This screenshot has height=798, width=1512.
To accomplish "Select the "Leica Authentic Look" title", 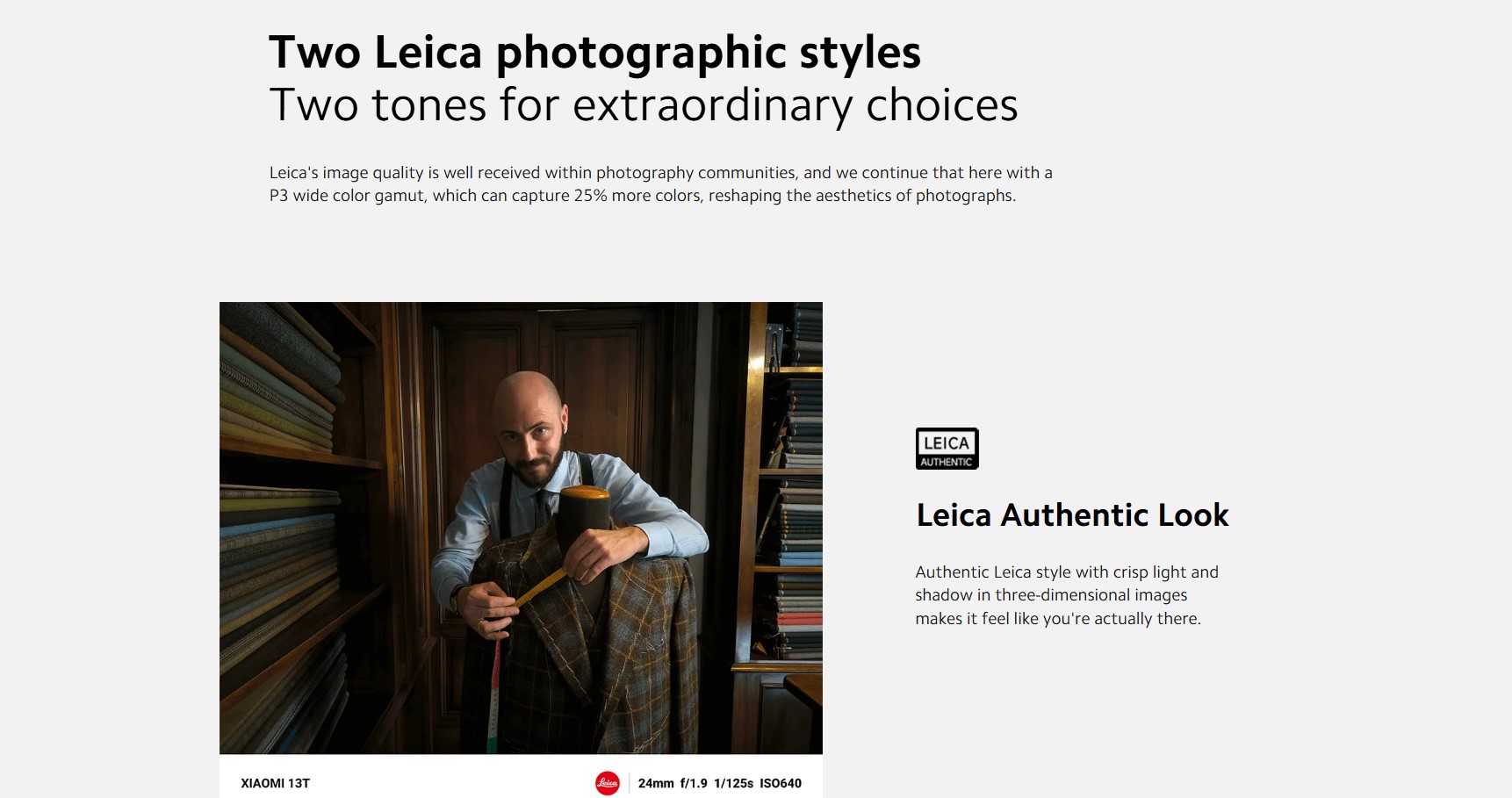I will [x=1072, y=515].
